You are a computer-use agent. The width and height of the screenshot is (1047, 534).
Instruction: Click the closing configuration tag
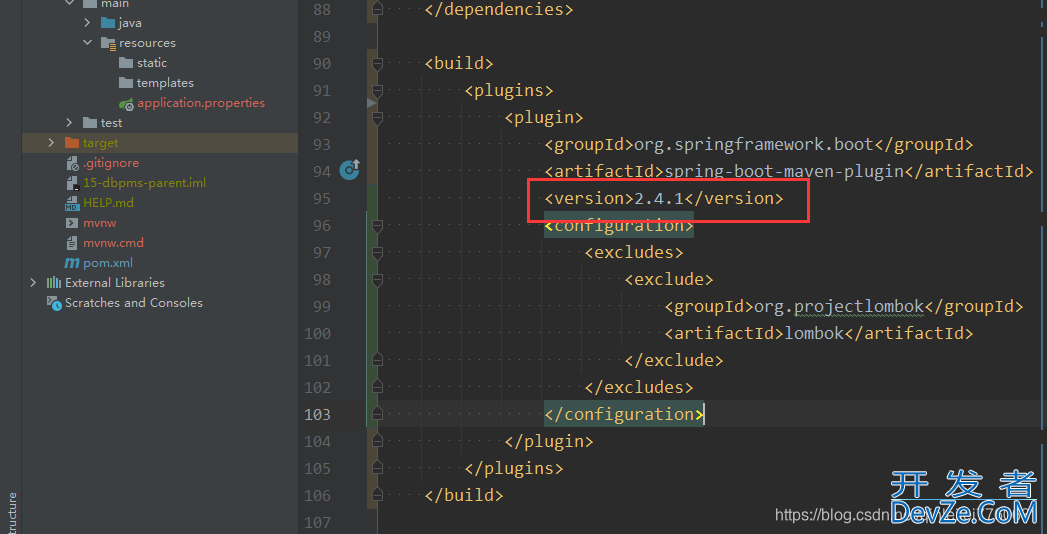tap(624, 415)
